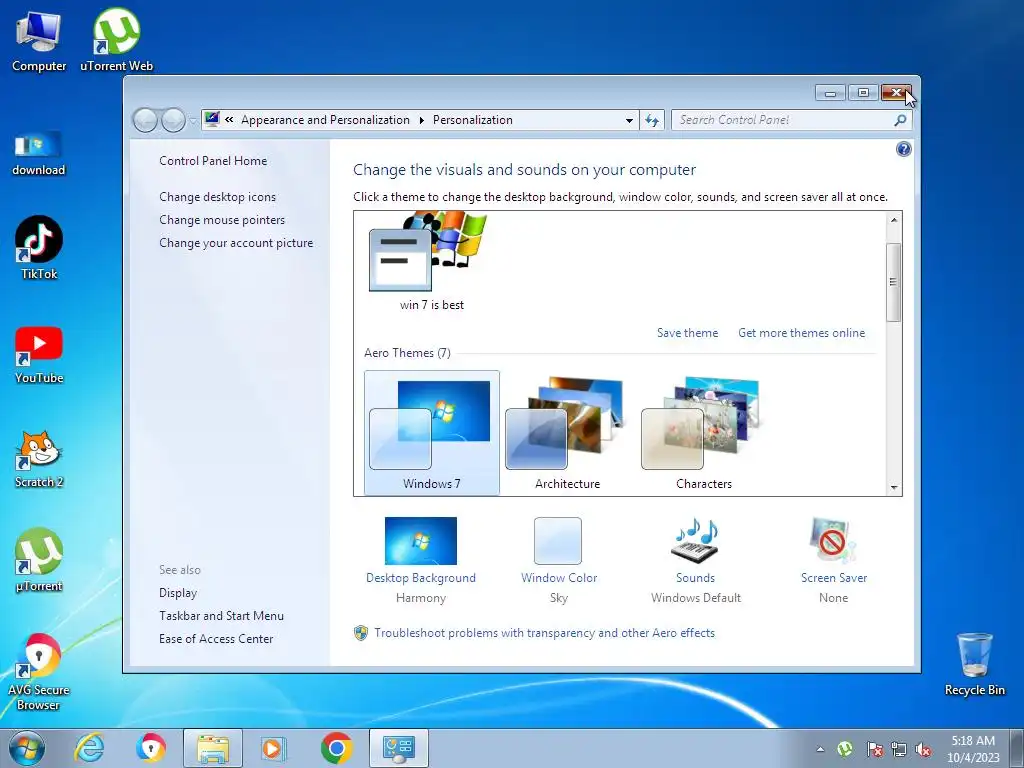
Task: Select the 'win 7 is best' theme
Action: click(431, 261)
